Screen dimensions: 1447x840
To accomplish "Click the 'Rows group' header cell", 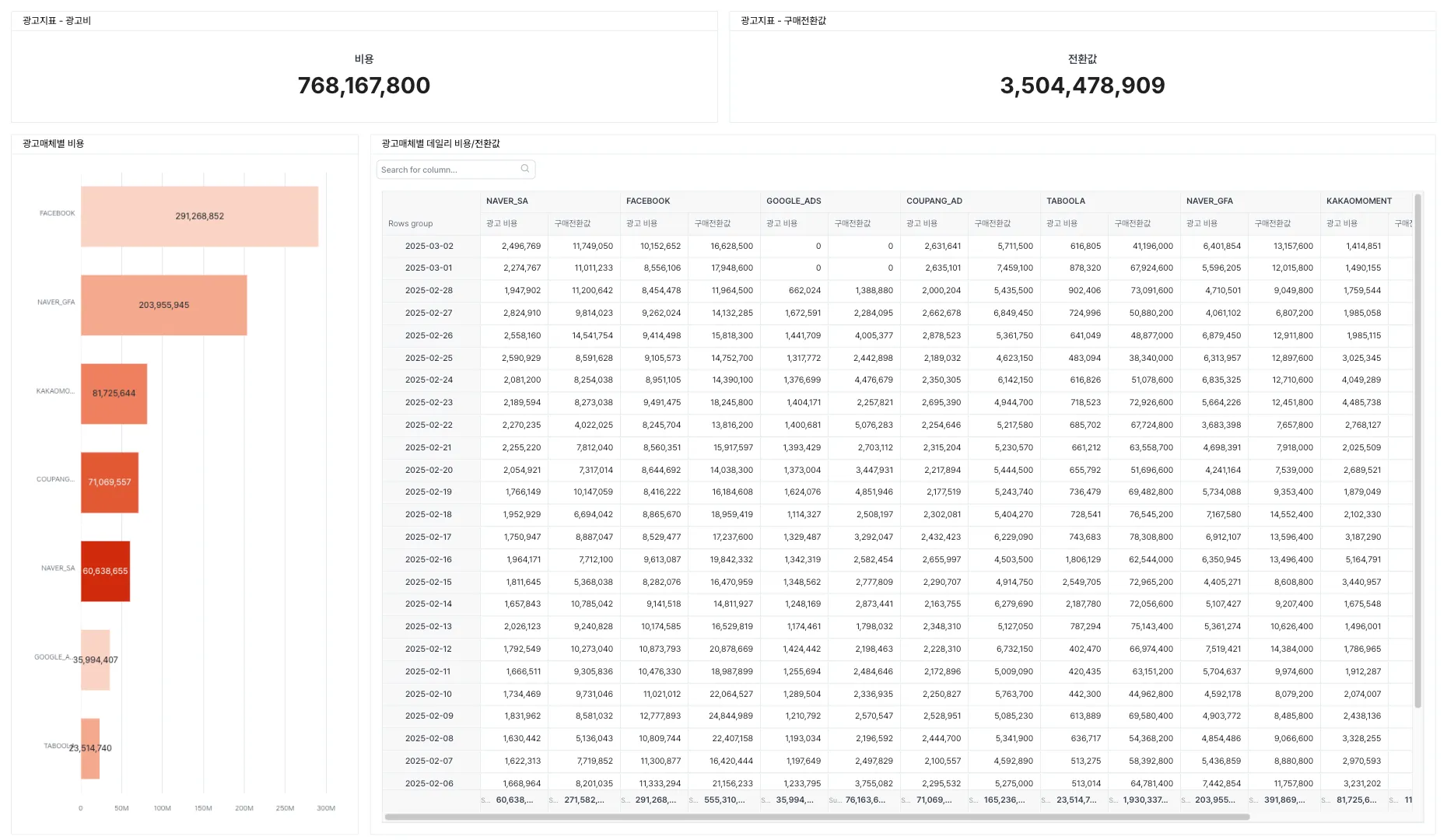I will [x=411, y=223].
